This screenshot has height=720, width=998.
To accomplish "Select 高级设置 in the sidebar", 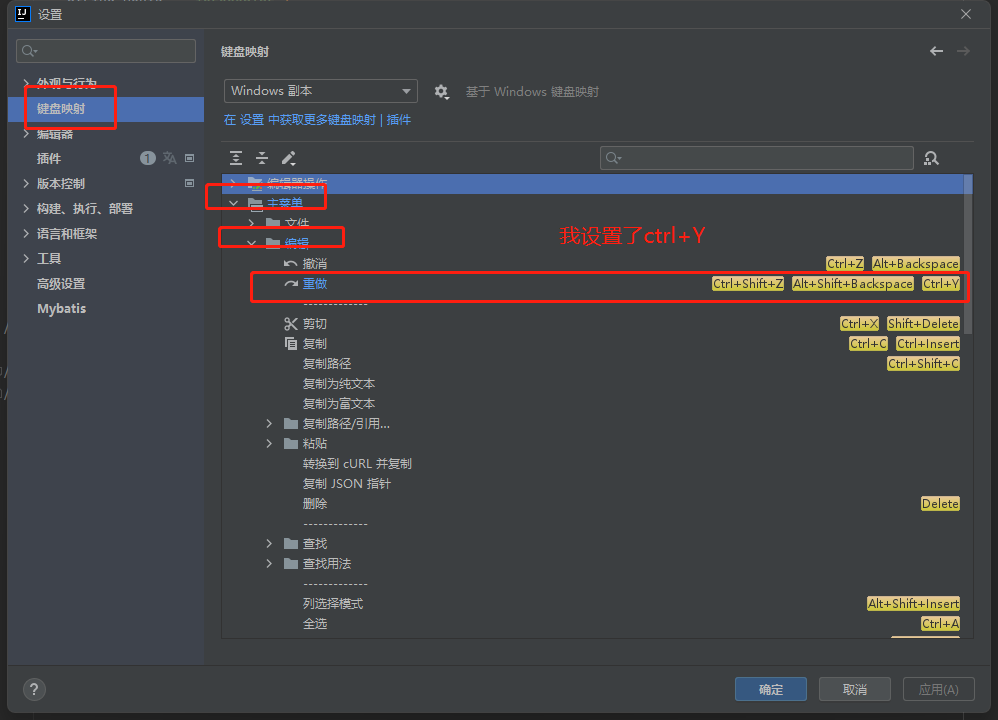I will pos(61,284).
